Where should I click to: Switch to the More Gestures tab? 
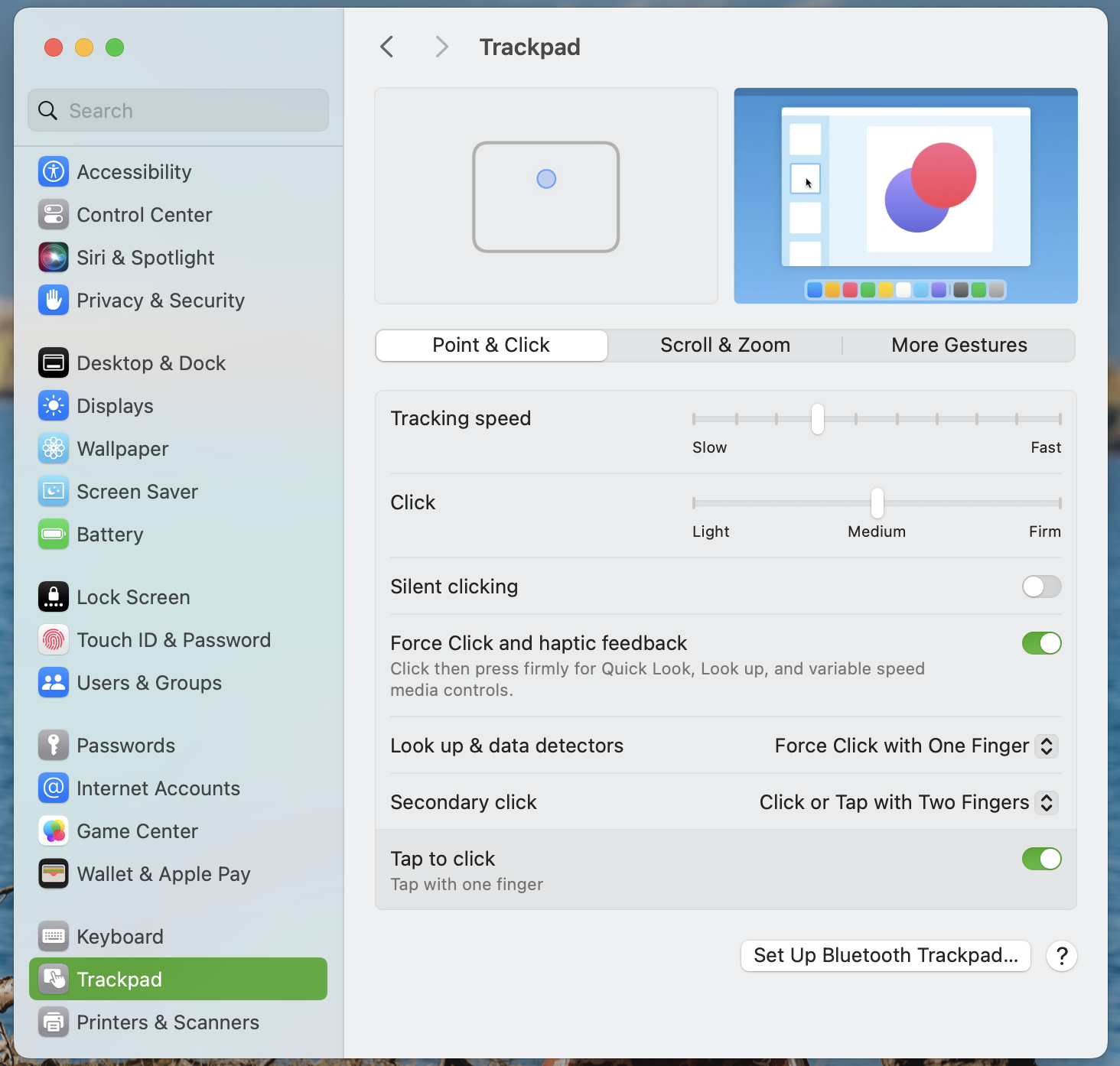click(x=959, y=345)
